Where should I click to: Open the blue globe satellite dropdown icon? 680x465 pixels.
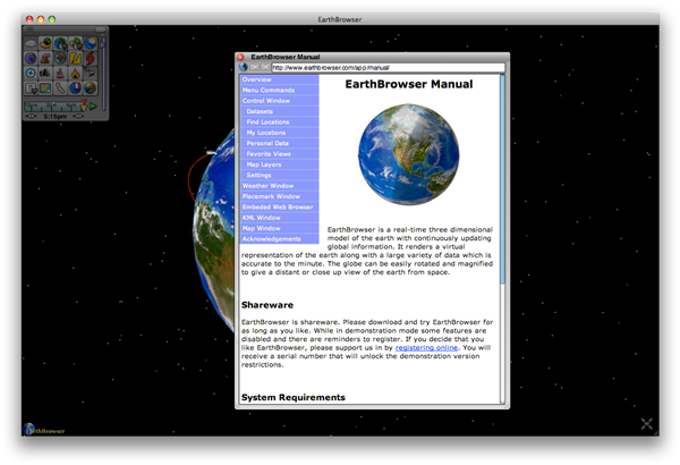click(x=60, y=43)
